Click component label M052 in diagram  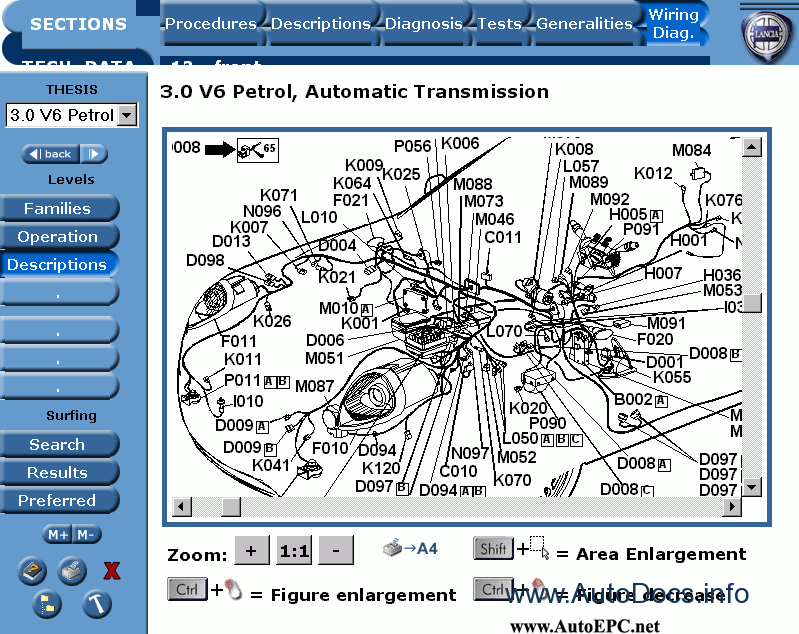click(517, 457)
